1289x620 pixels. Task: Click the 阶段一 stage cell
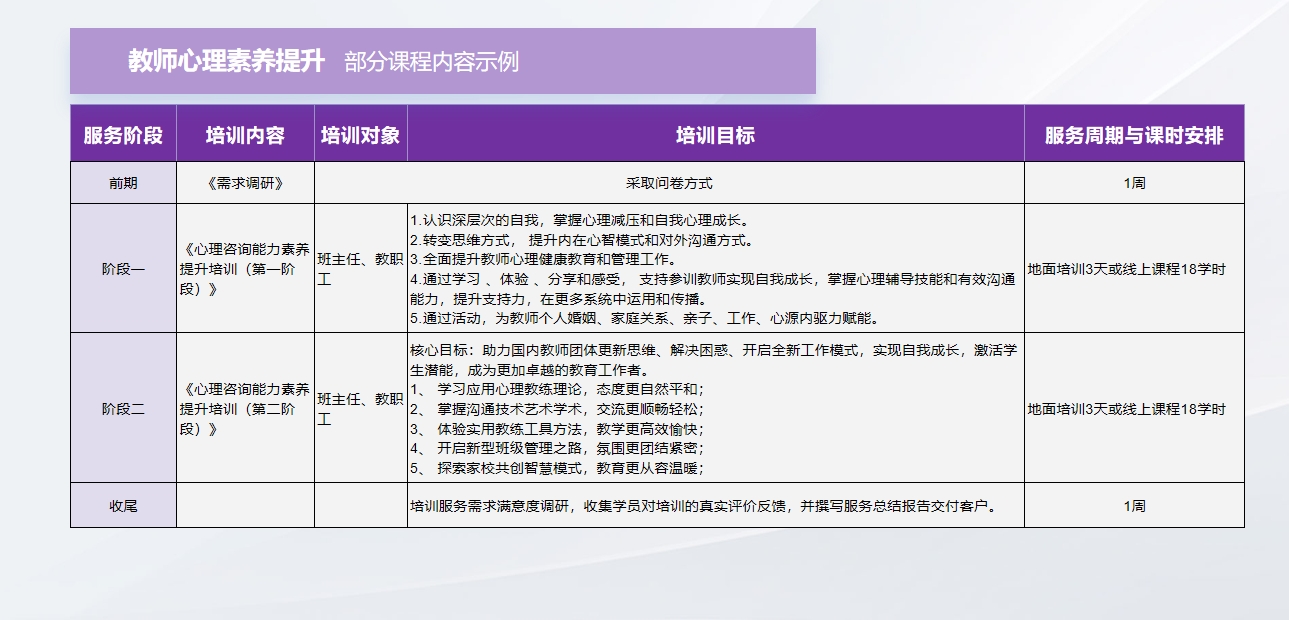coord(123,268)
